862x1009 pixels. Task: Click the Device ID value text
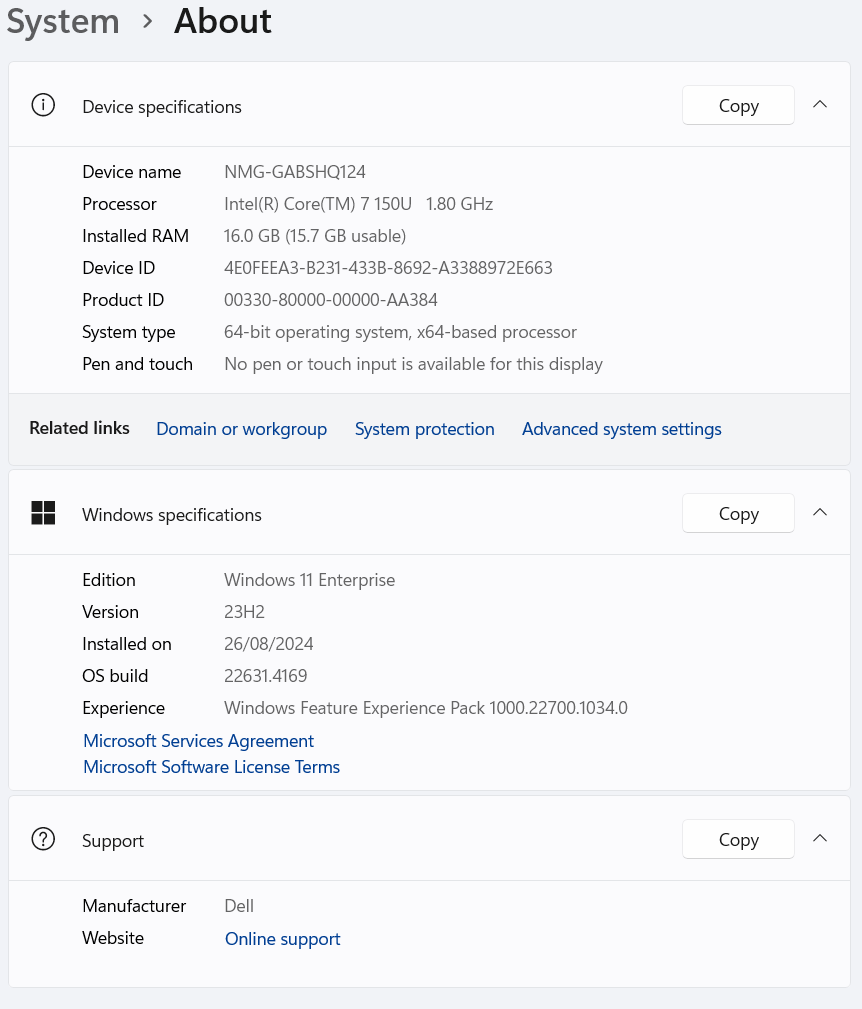coord(388,268)
